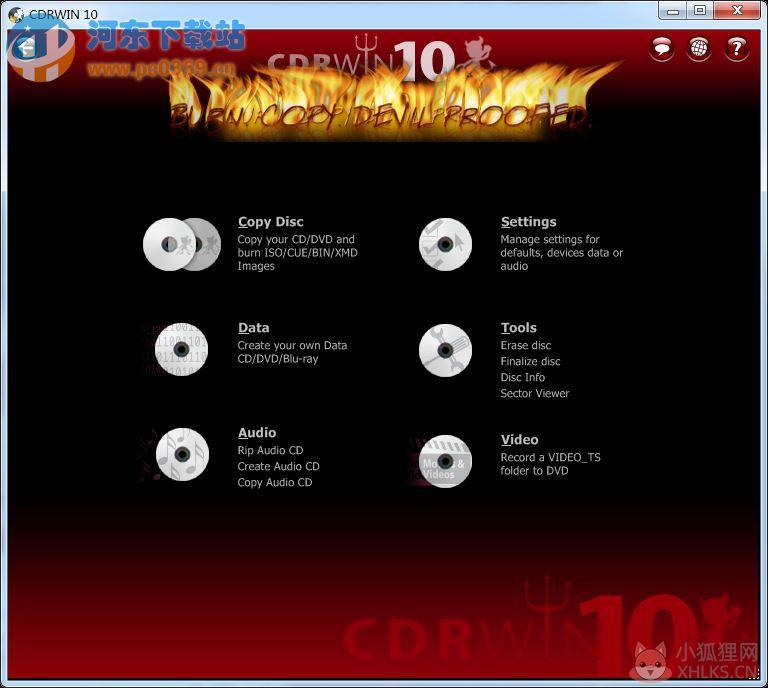
Task: Choose Finalize disc under Tools
Action: pos(530,362)
